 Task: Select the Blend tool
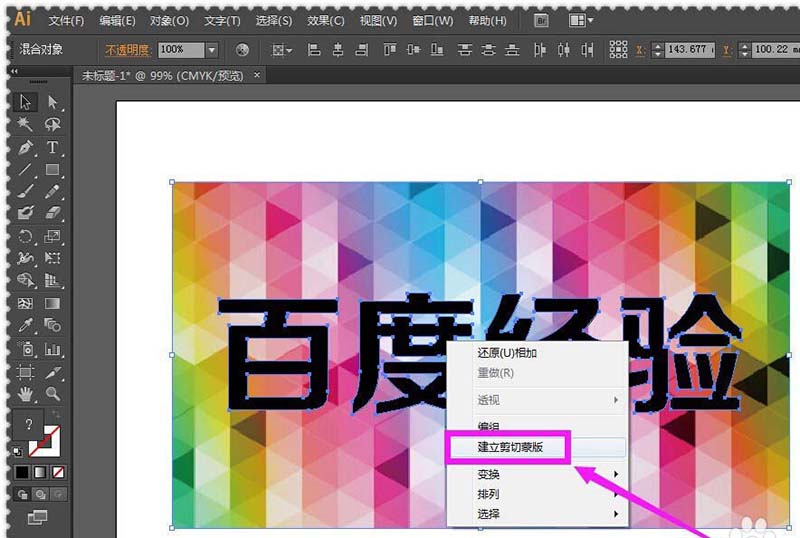coord(53,325)
